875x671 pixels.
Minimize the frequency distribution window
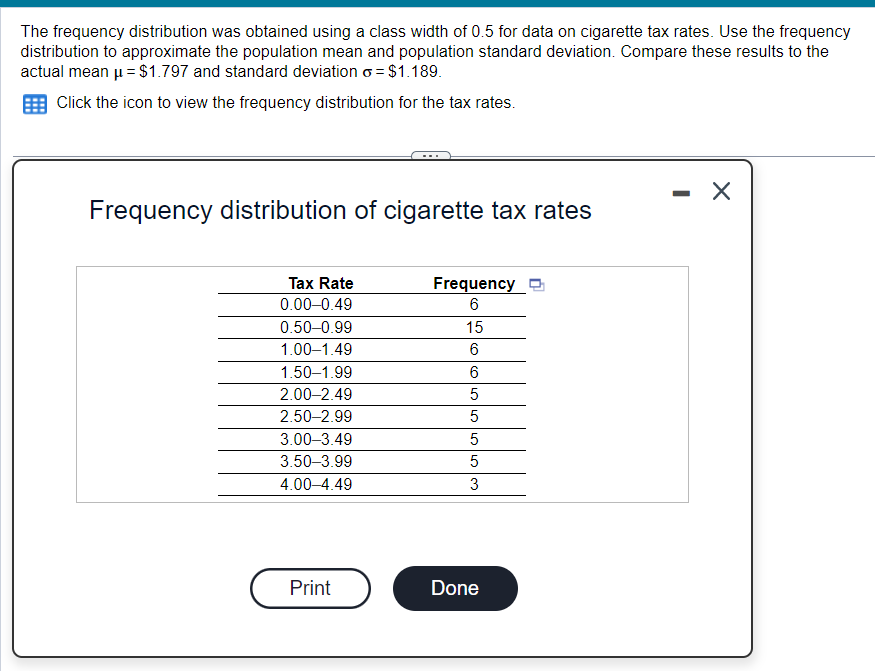tap(681, 193)
